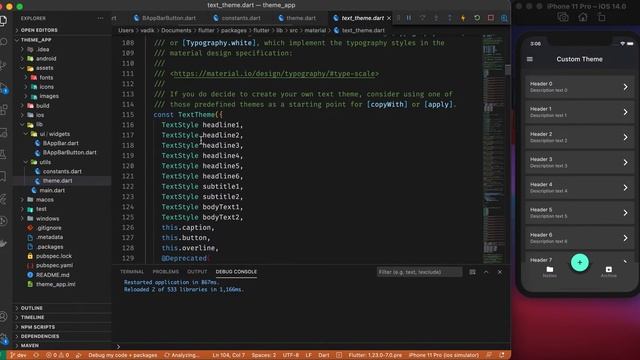Trigger Flutter hot reload lightning icon
640x360 pixels.
coord(463,18)
